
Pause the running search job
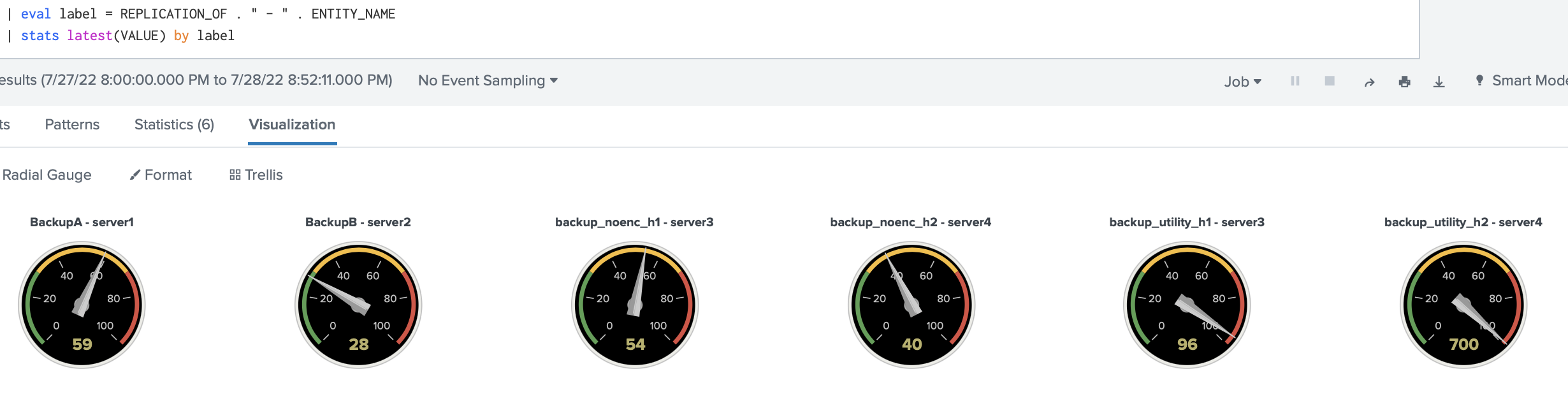(x=1295, y=81)
